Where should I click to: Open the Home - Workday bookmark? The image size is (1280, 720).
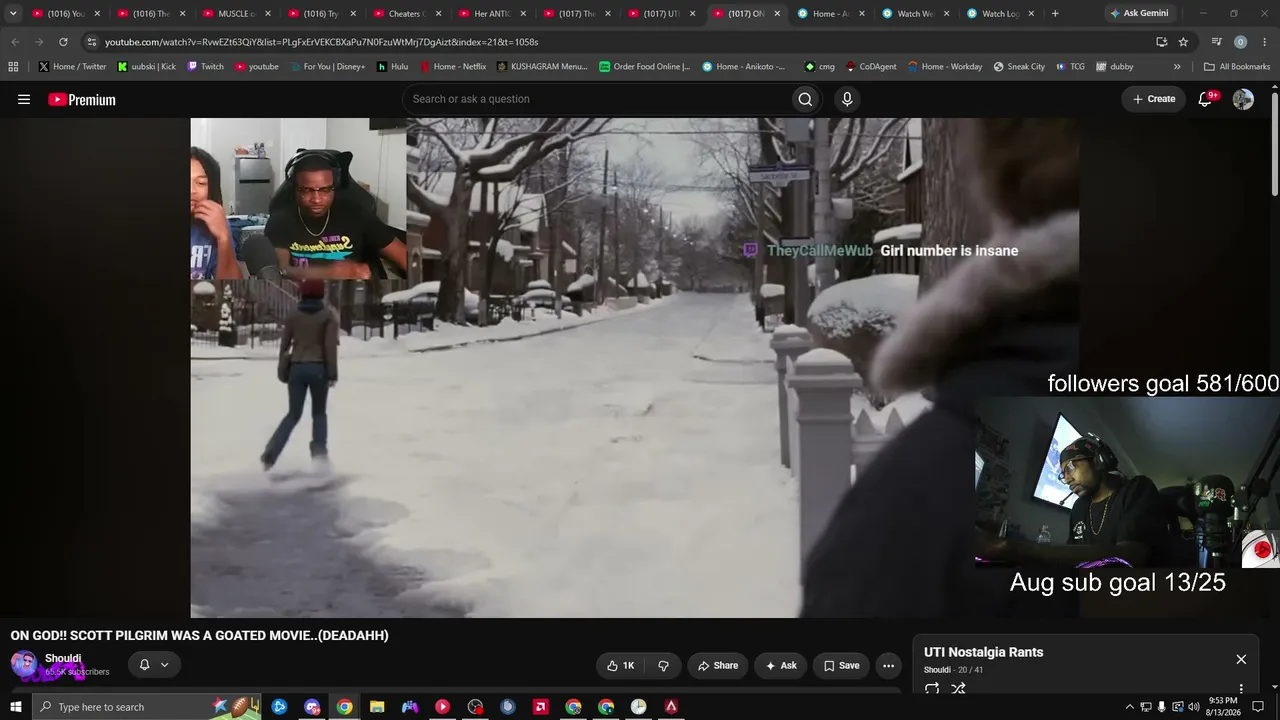point(945,67)
